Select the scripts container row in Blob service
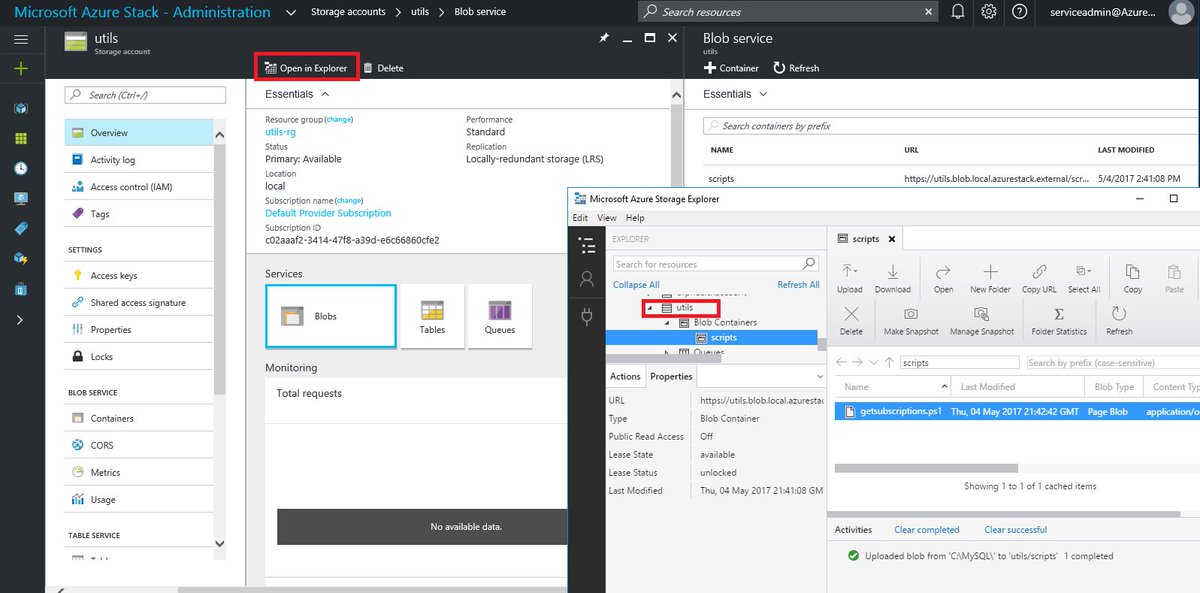Image resolution: width=1200 pixels, height=593 pixels. [950, 178]
